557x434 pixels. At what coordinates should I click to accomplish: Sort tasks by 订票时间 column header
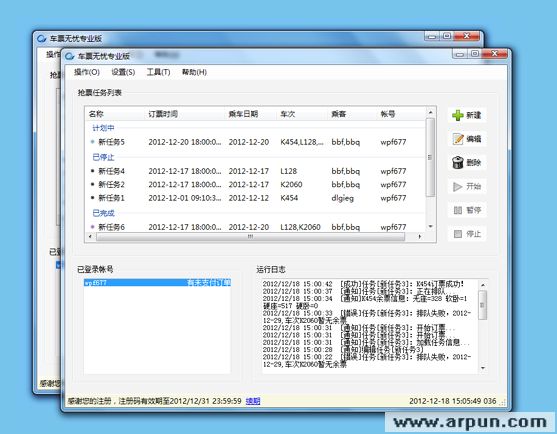coord(185,114)
